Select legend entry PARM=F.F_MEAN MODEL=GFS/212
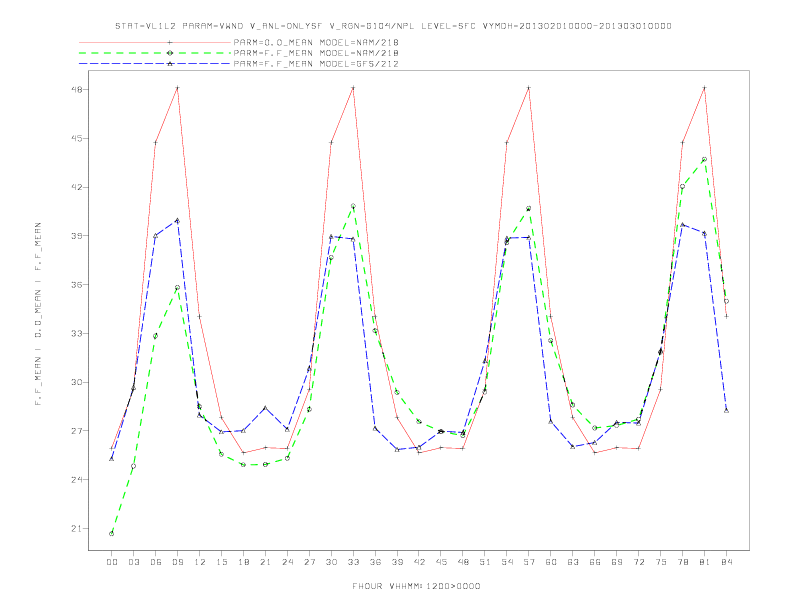Screen dimensions: 792x612 pos(316,64)
